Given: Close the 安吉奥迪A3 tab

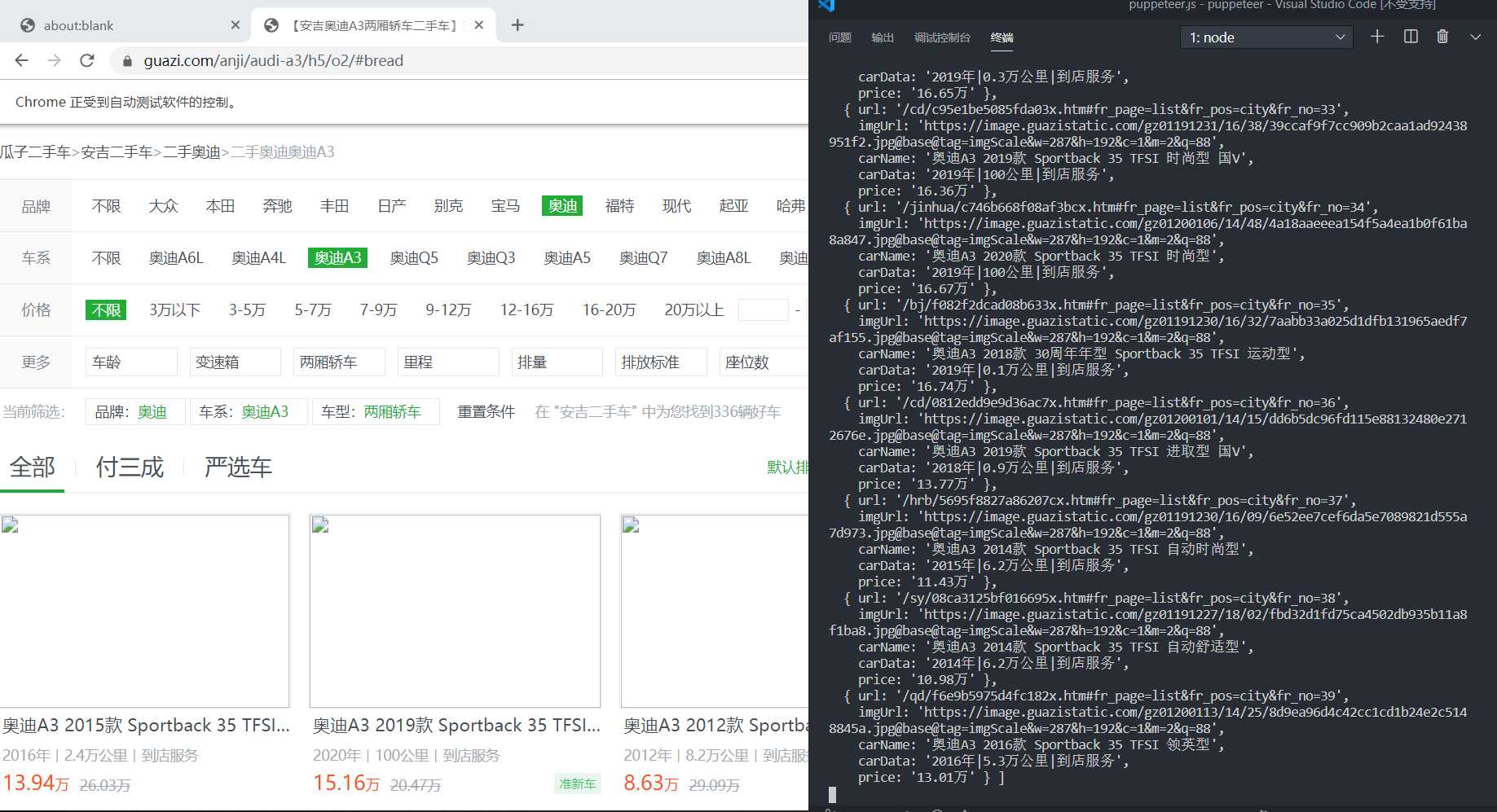Looking at the screenshot, I should pos(479,25).
